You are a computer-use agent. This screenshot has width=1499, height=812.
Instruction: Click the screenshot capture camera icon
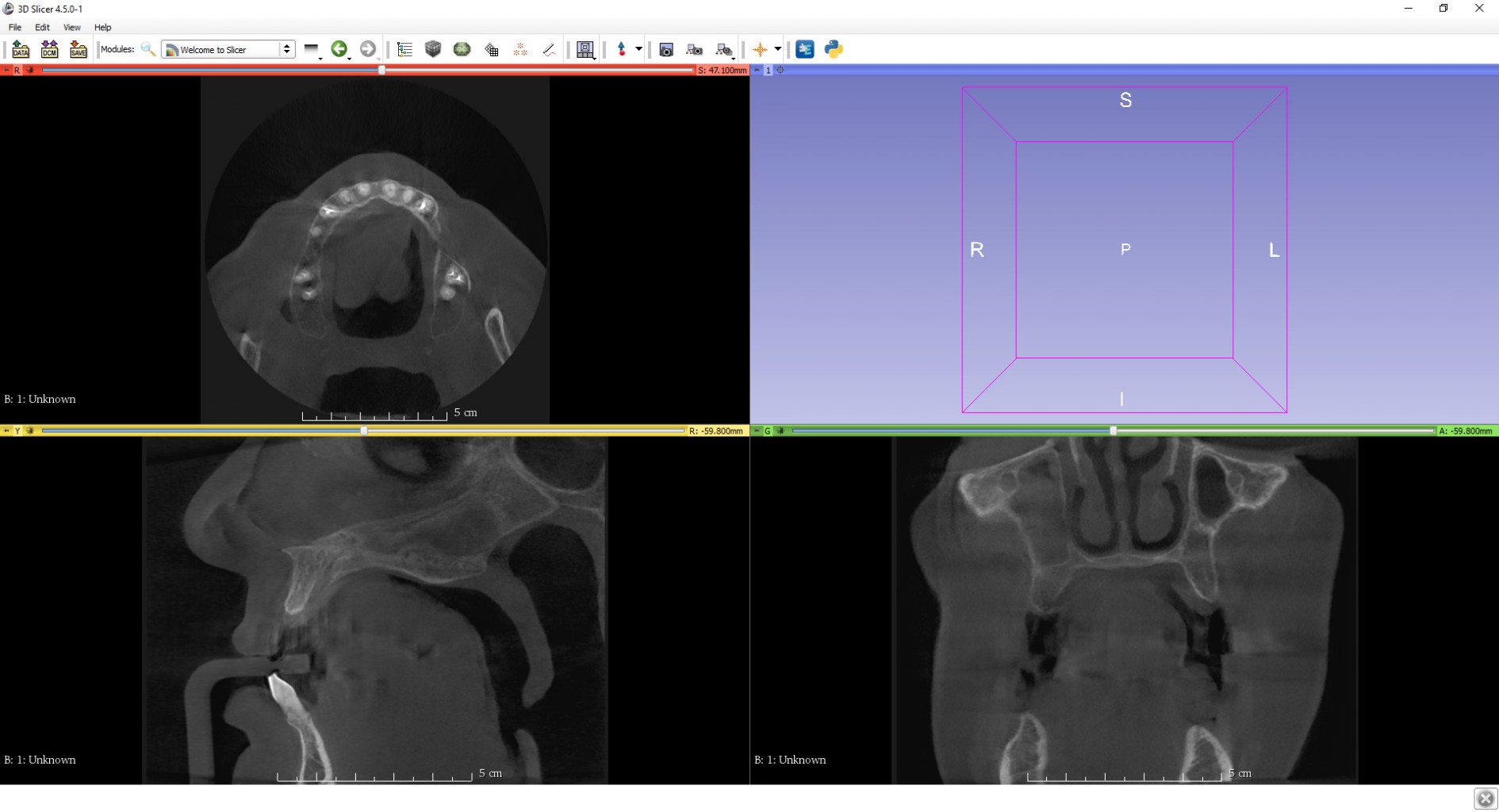[666, 49]
